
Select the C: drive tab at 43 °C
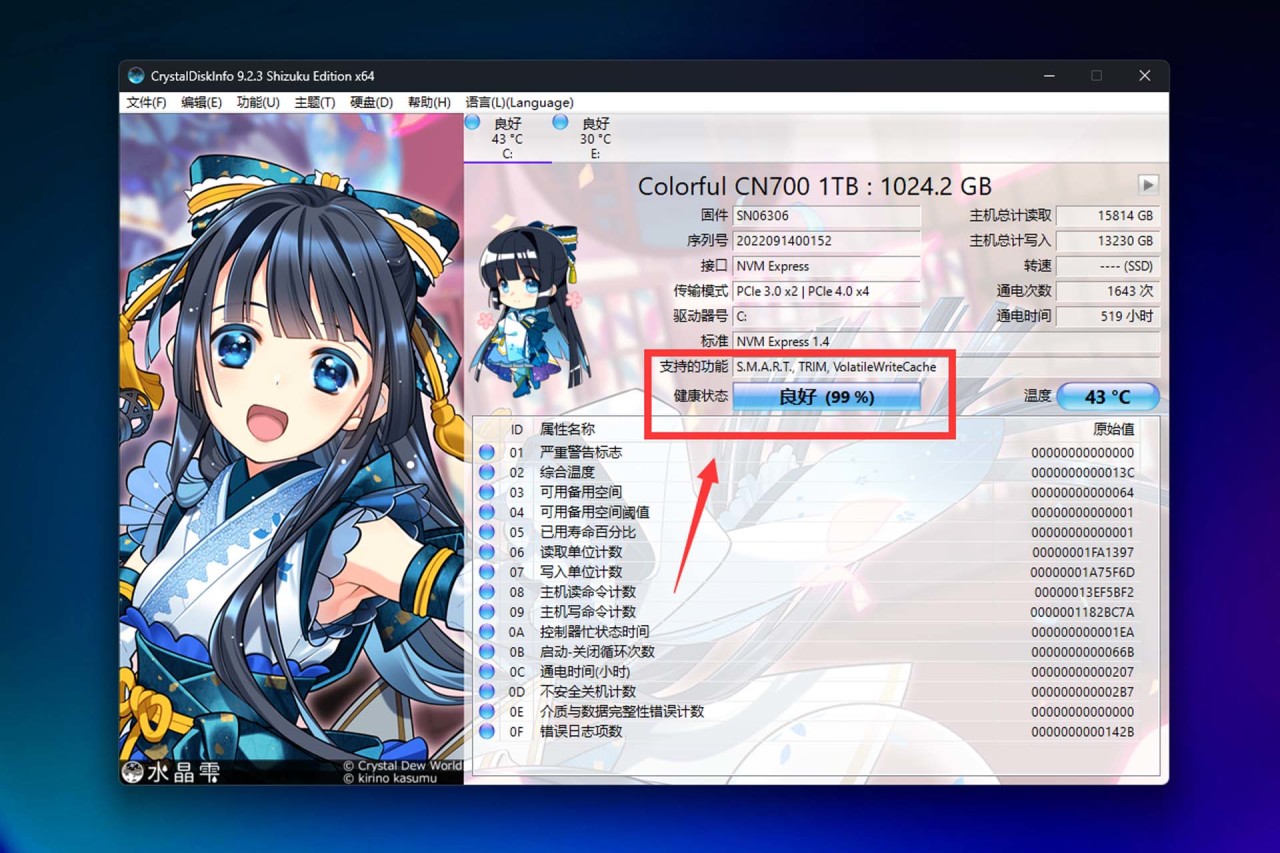tap(508, 138)
